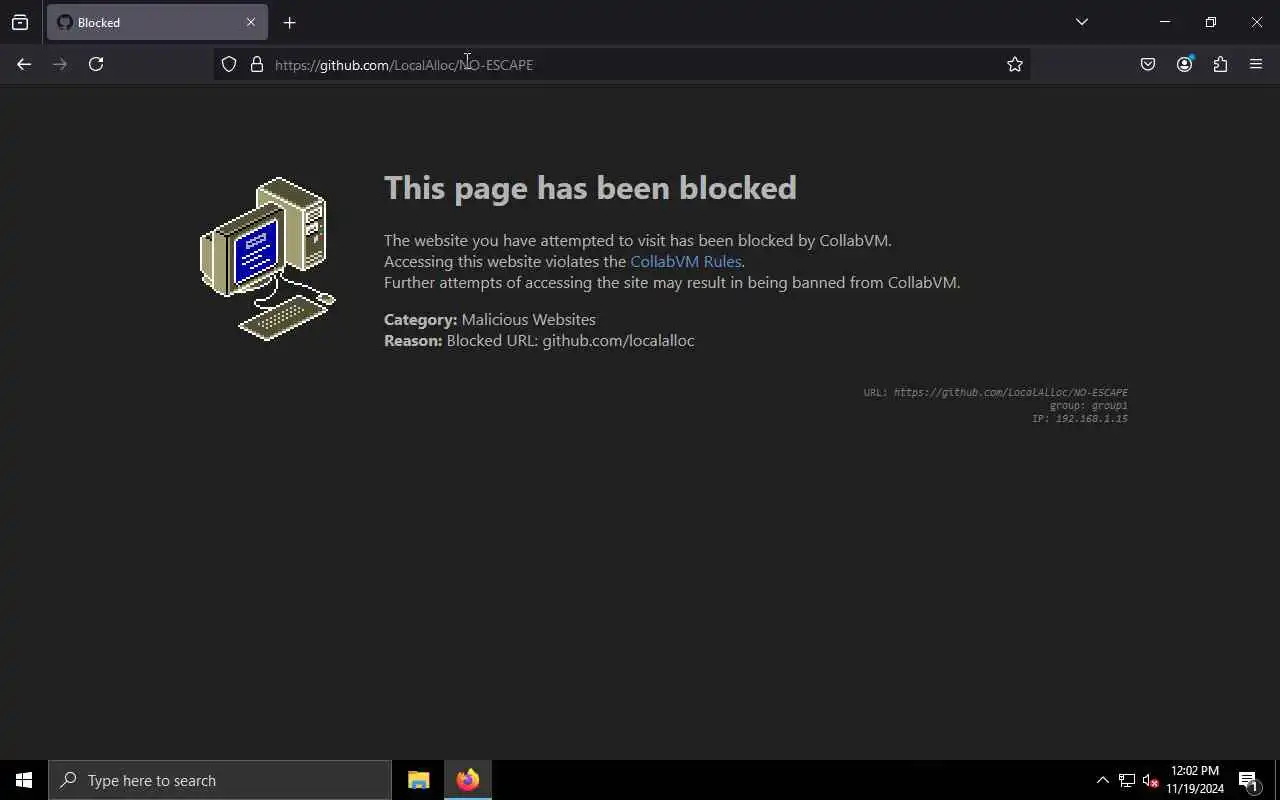Screen dimensions: 1280x800
Task: Click the 'This page has been blocked' heading
Action: tap(590, 188)
